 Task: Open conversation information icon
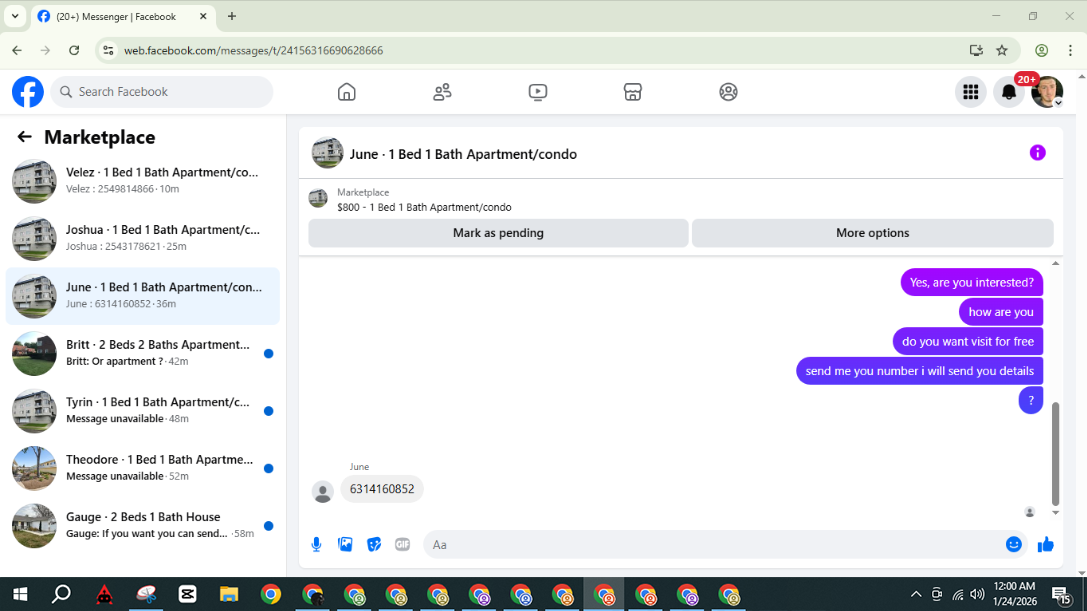1037,153
